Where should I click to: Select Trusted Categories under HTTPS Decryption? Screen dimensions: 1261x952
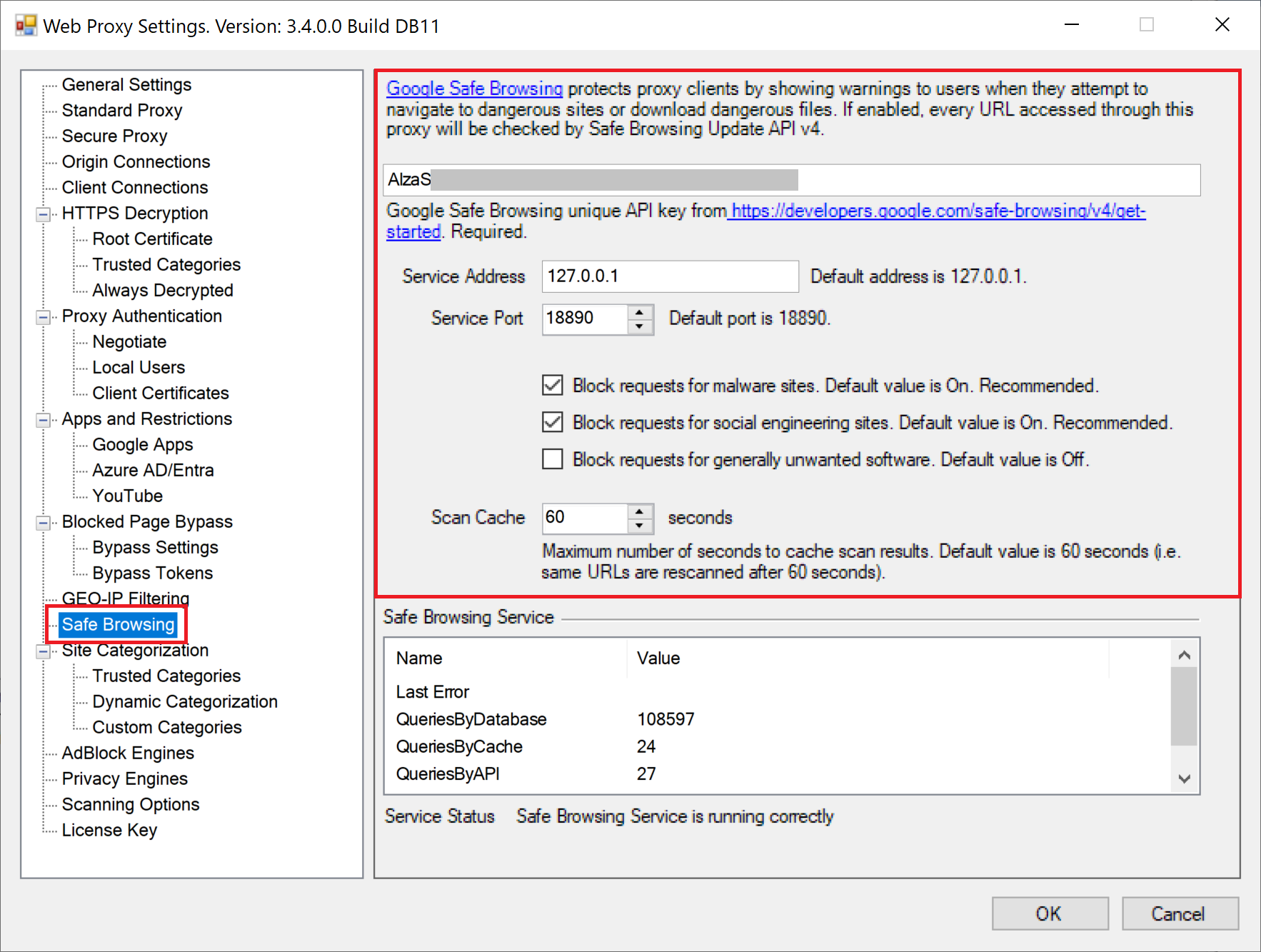click(x=166, y=264)
